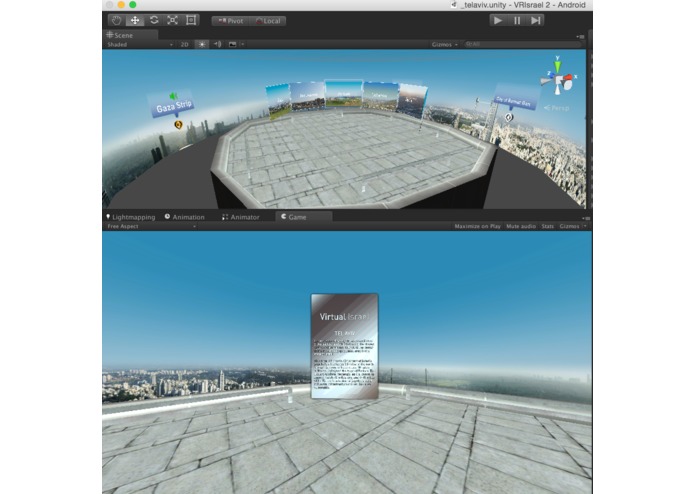Screen dimensions: 695x494
Task: Click the orientation gizmo X axis cone
Action: pos(567,78)
